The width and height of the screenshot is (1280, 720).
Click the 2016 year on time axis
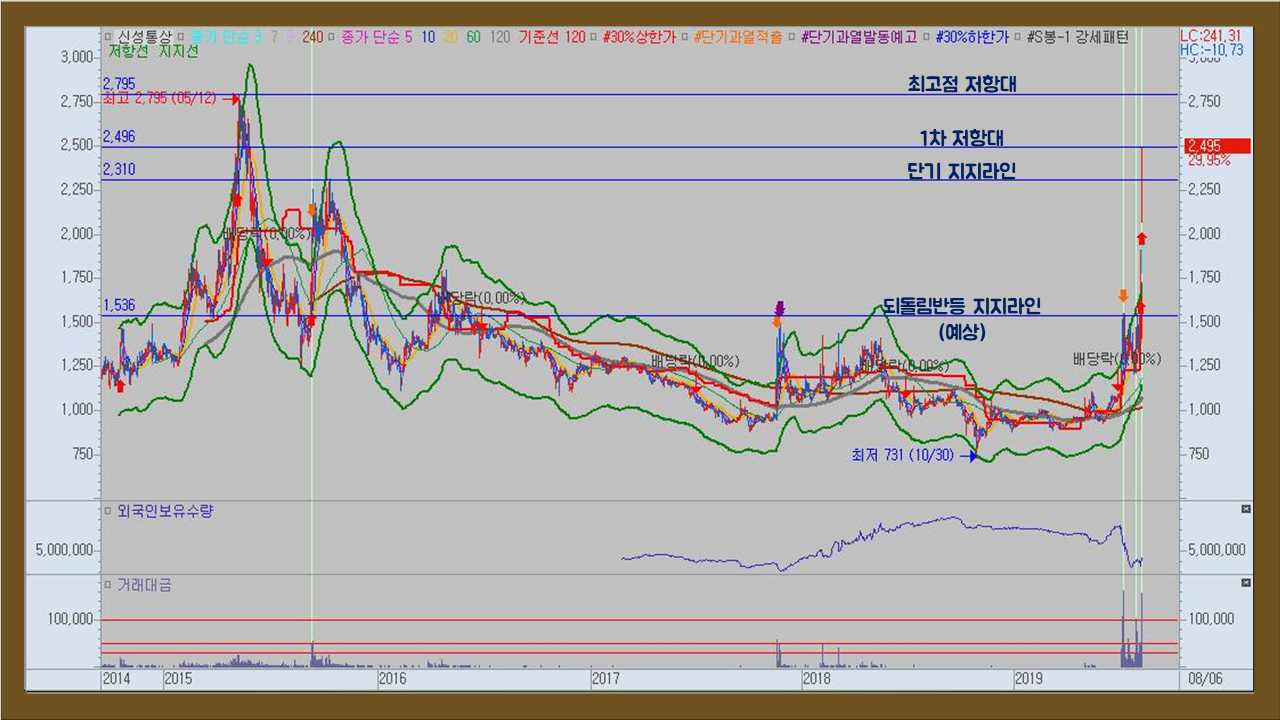393,678
